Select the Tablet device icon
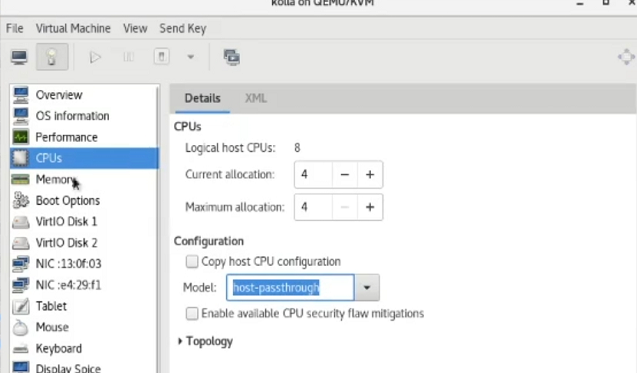This screenshot has width=637, height=373. (20, 306)
